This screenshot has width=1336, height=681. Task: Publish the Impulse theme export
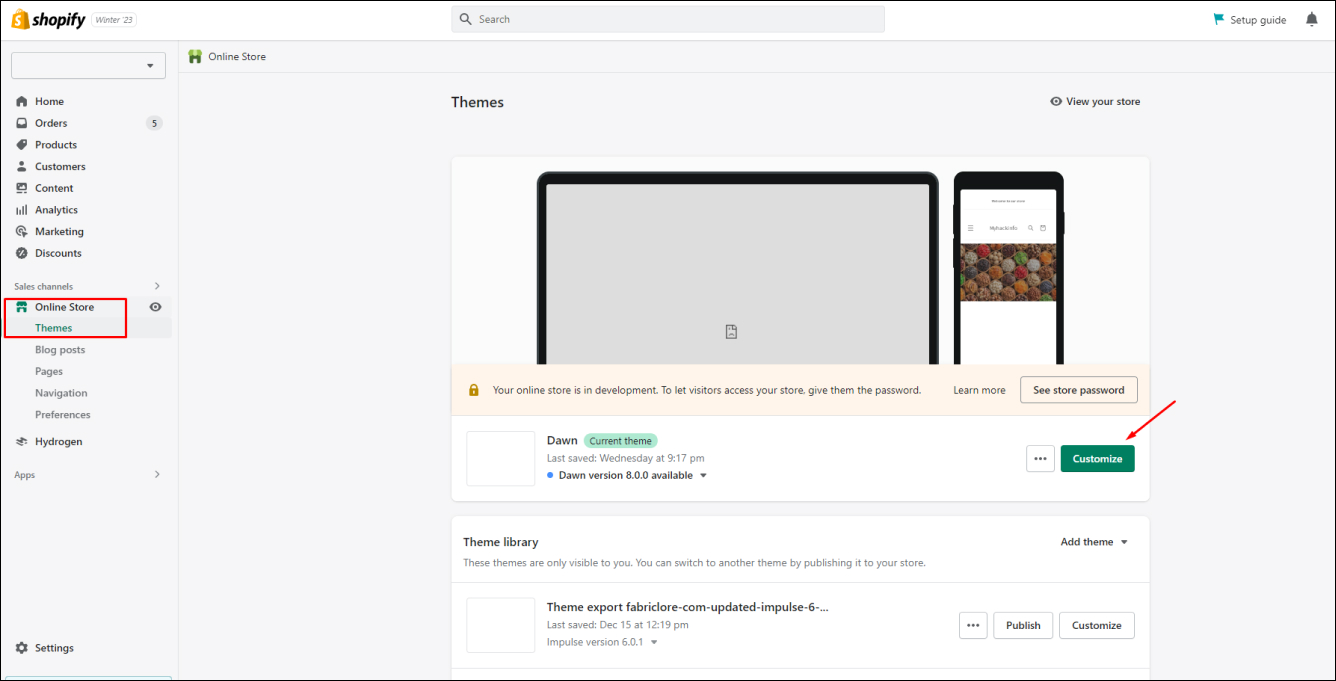pos(1023,625)
